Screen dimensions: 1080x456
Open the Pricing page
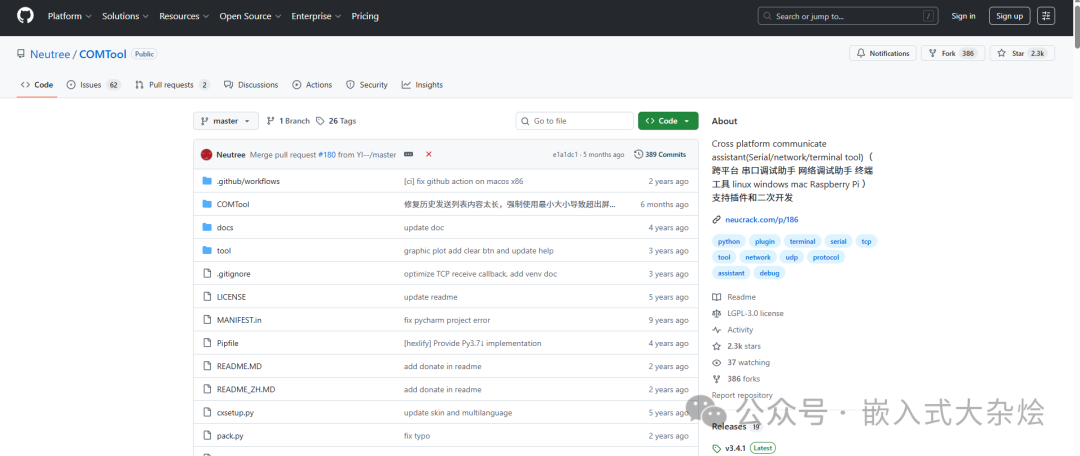(365, 16)
